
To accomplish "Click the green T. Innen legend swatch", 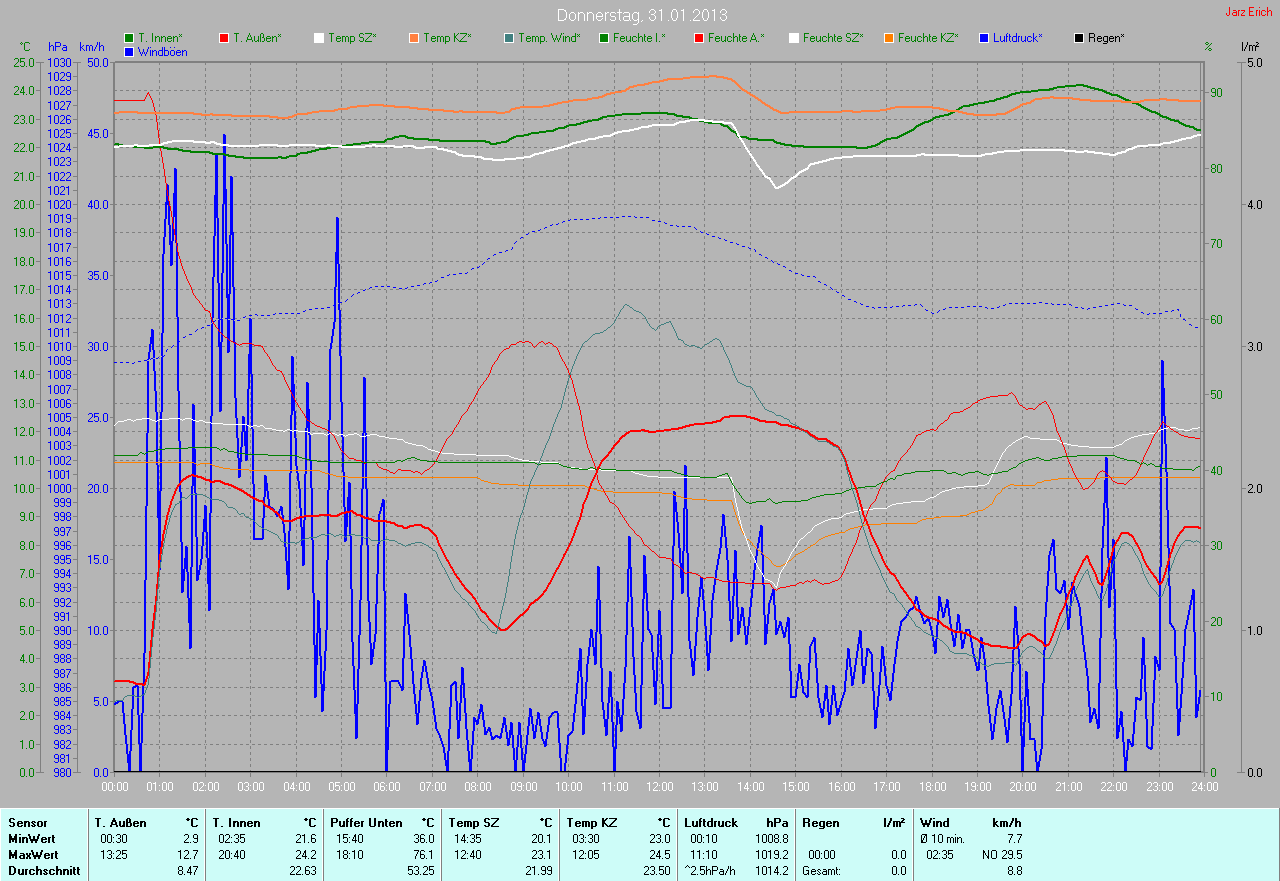I will click(x=129, y=38).
